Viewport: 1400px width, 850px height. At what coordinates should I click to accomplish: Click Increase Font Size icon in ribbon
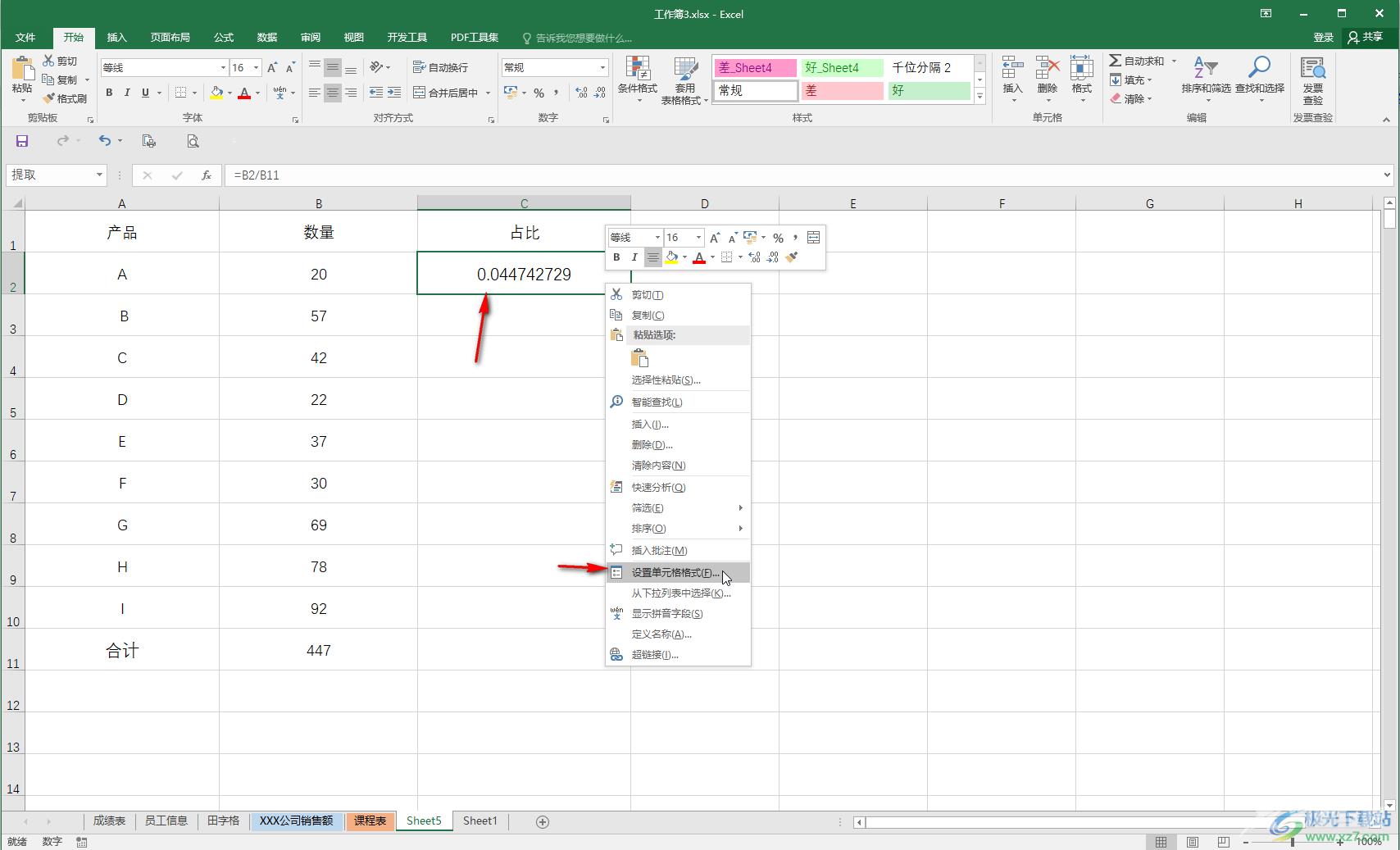point(272,67)
